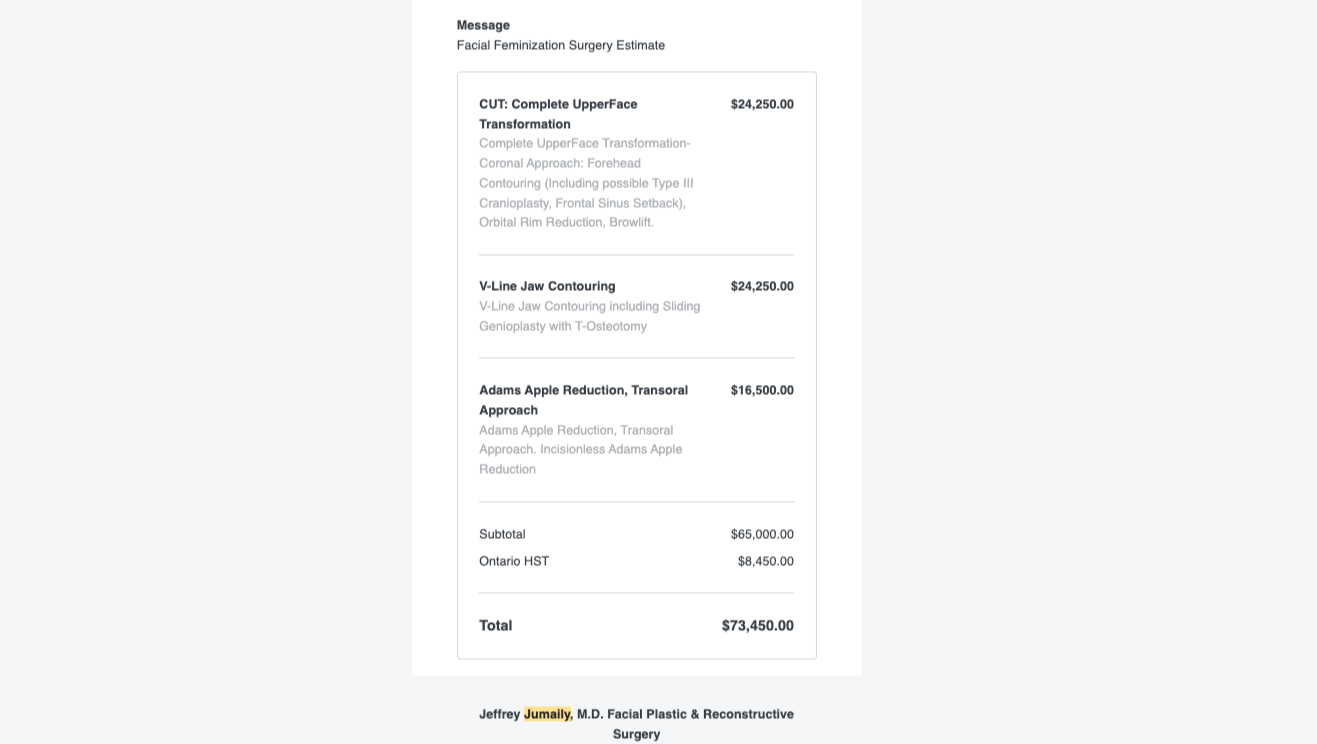
Task: Click the Incisionless Adams Apple Reduction description
Action: pyautogui.click(x=581, y=449)
